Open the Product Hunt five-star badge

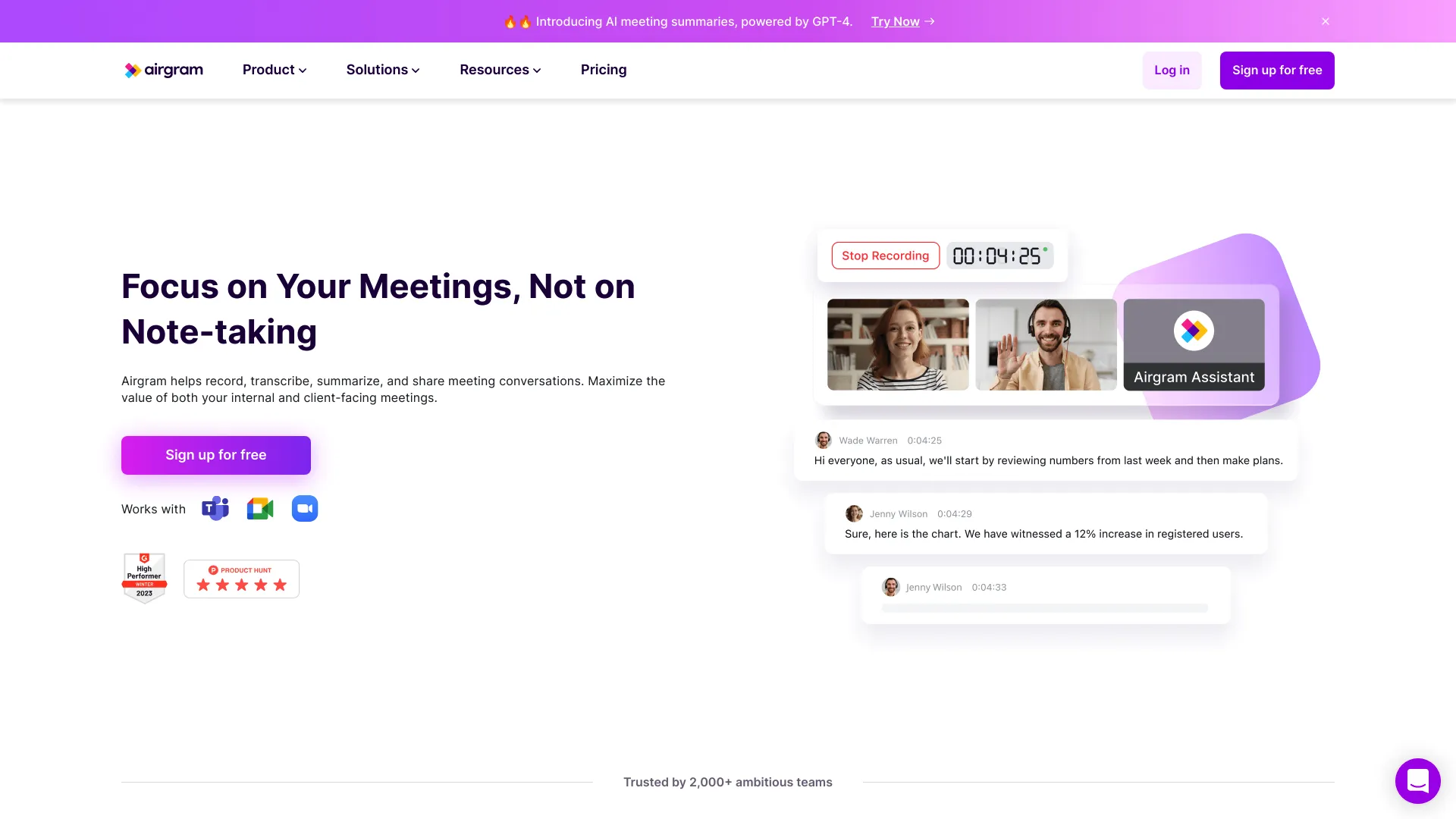coord(242,579)
